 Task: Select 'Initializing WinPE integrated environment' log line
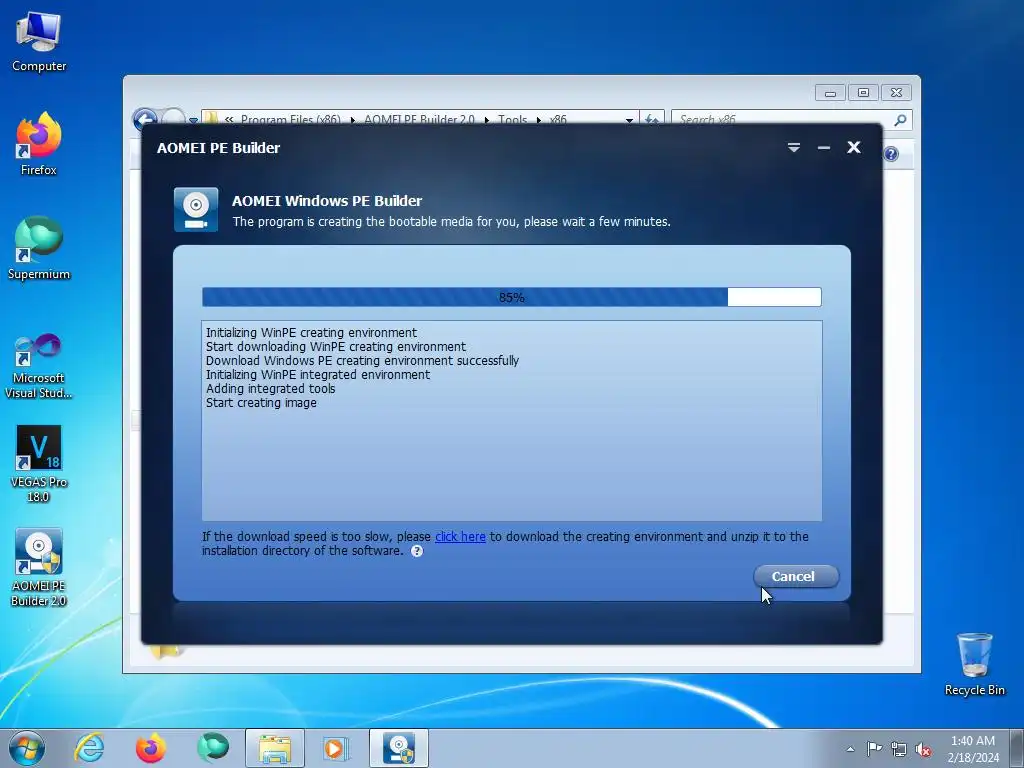pos(318,375)
